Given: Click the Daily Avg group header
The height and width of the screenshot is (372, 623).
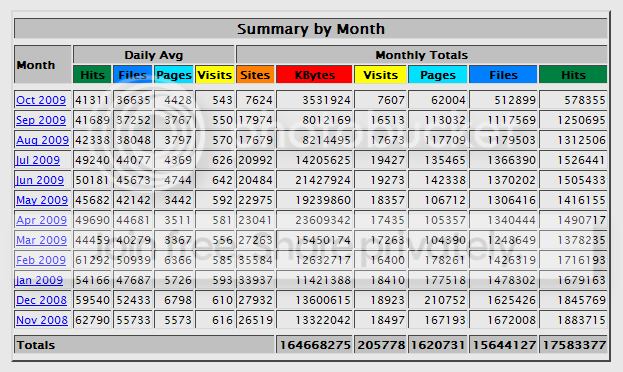Looking at the screenshot, I should tap(154, 55).
